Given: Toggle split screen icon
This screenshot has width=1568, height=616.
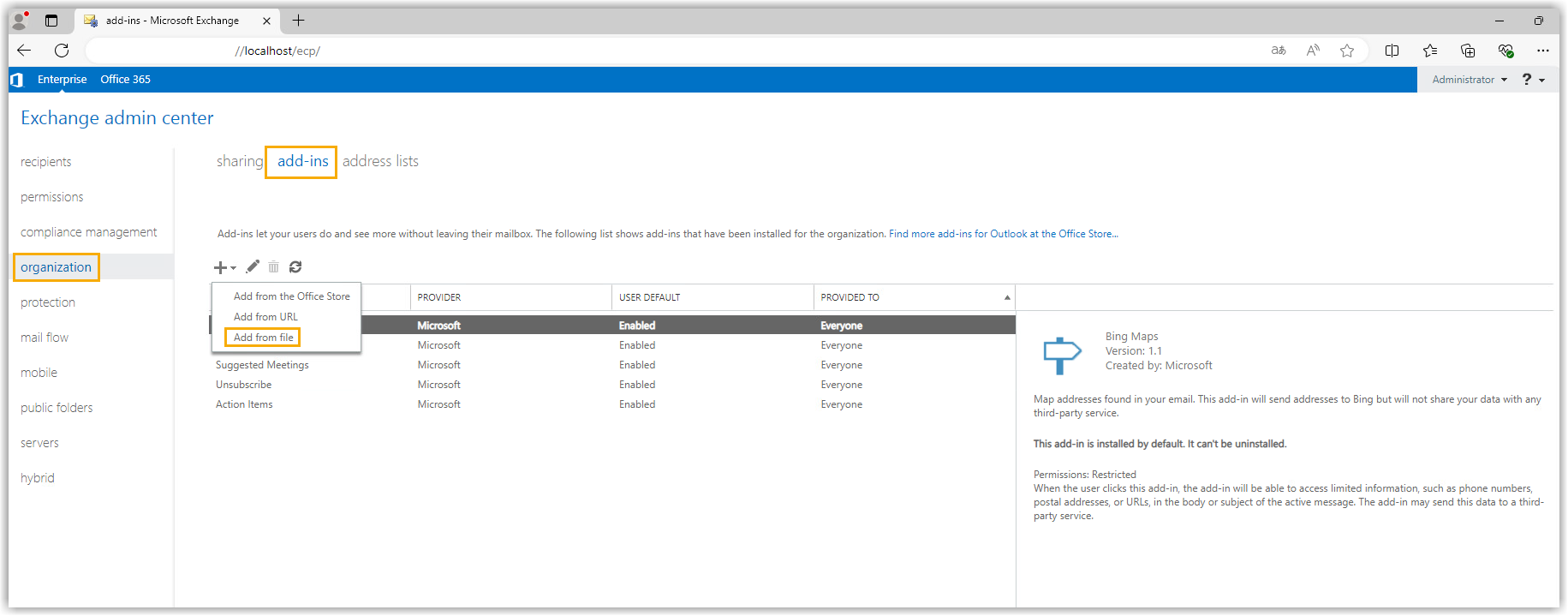Looking at the screenshot, I should pyautogui.click(x=1392, y=51).
